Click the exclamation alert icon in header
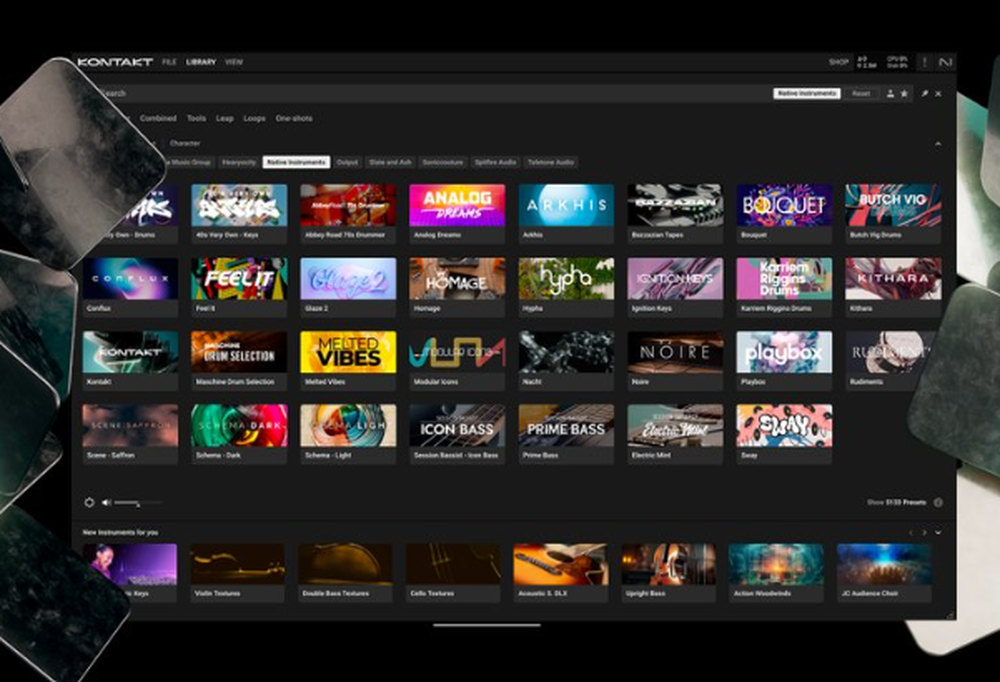 click(925, 62)
